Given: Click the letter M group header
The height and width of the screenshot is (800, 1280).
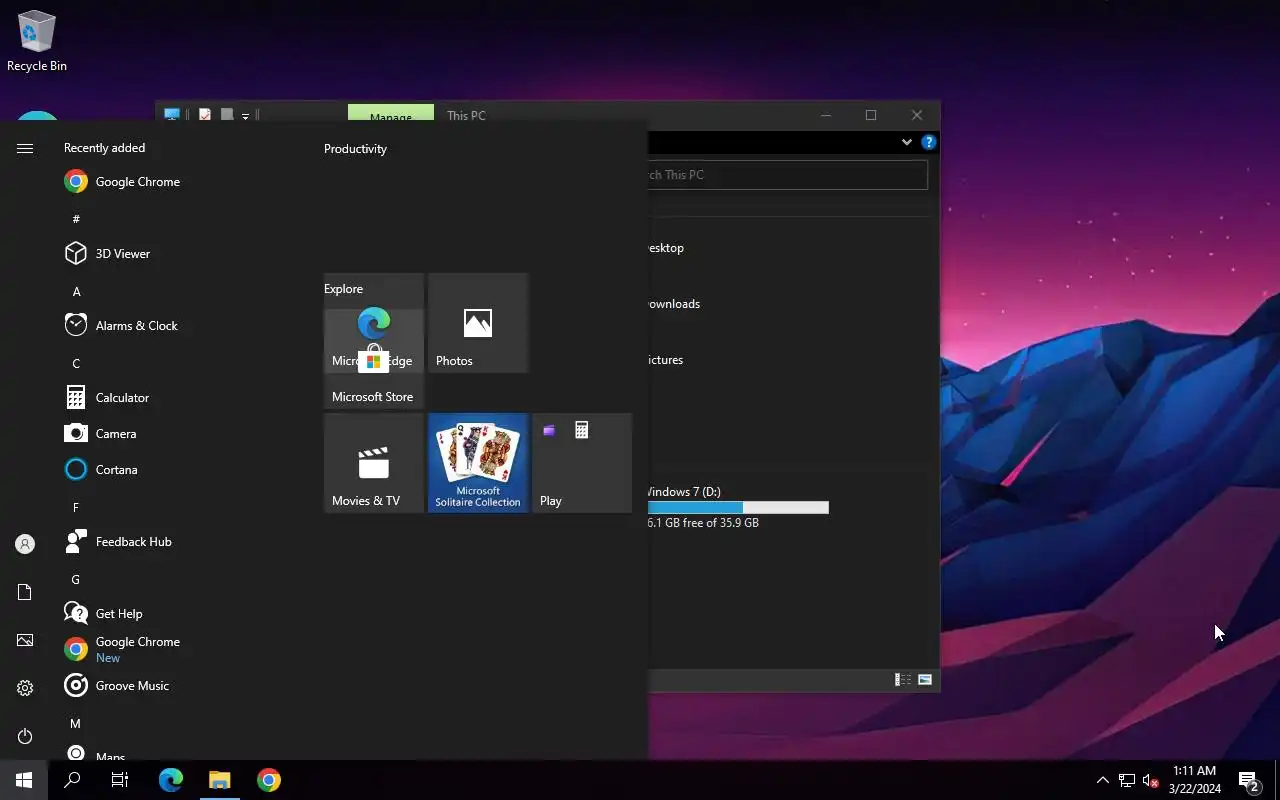Looking at the screenshot, I should click(x=76, y=723).
